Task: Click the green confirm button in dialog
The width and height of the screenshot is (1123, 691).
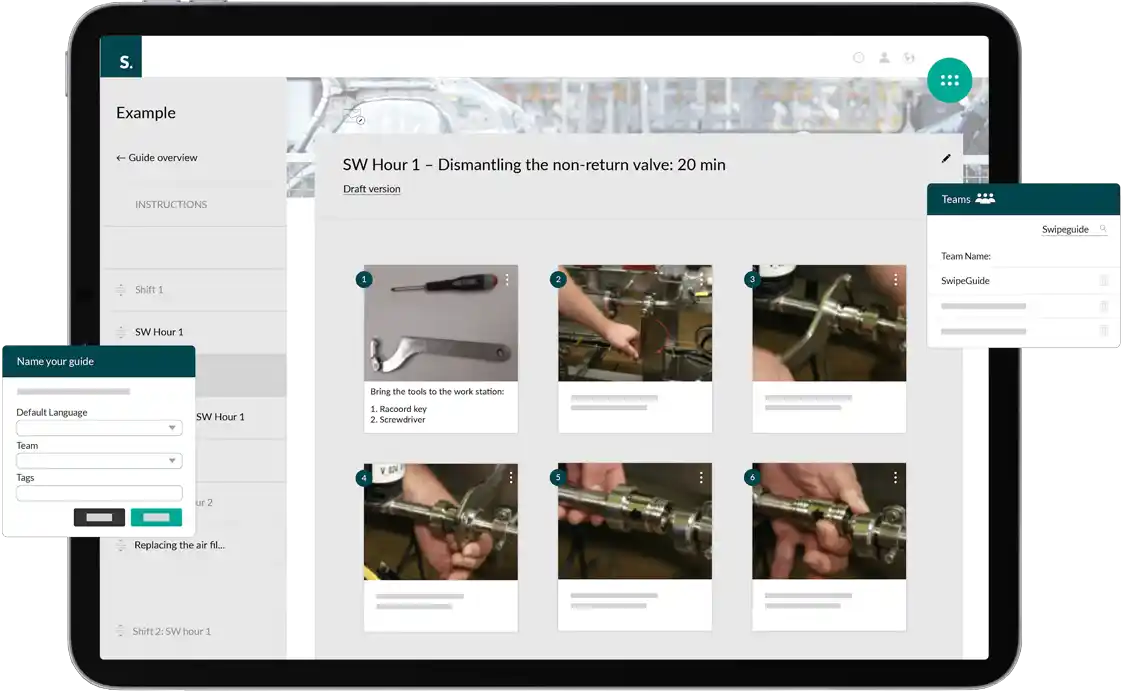Action: coord(156,517)
